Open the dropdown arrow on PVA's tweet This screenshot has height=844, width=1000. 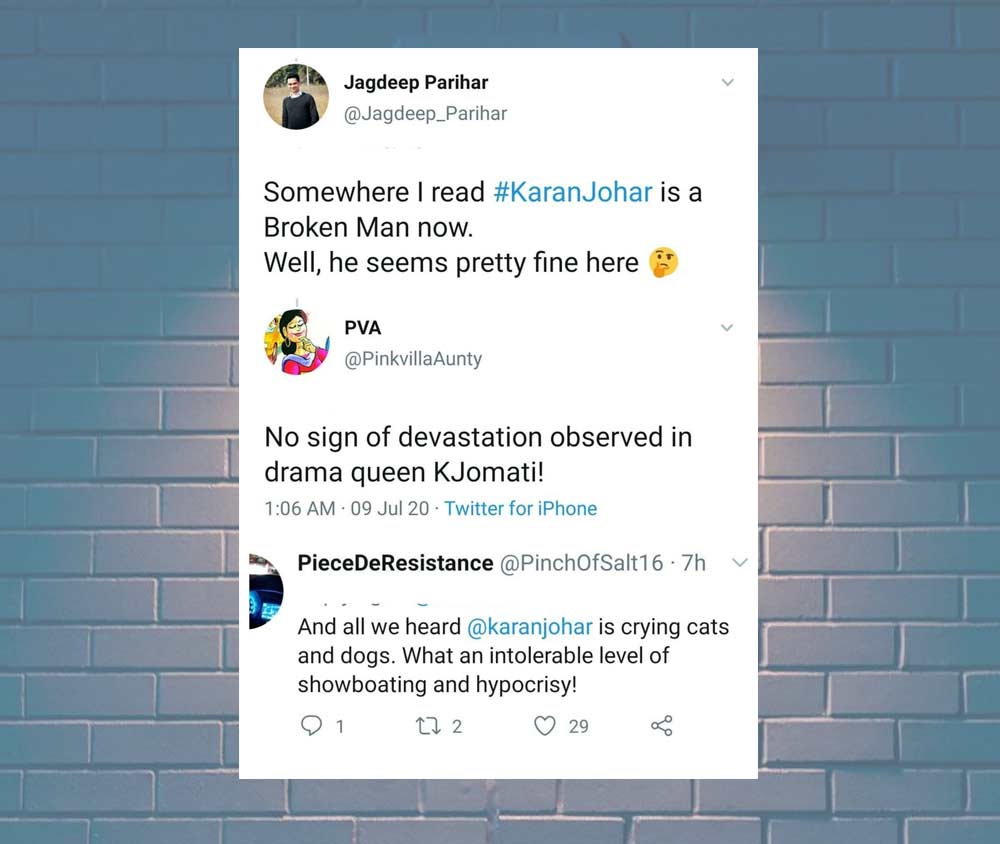(727, 328)
